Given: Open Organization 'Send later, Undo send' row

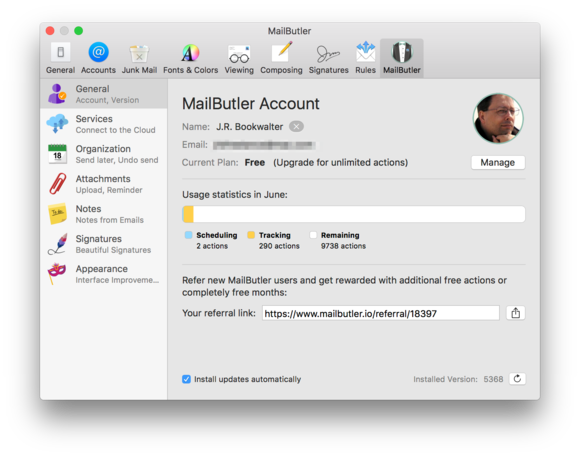Looking at the screenshot, I should point(104,154).
